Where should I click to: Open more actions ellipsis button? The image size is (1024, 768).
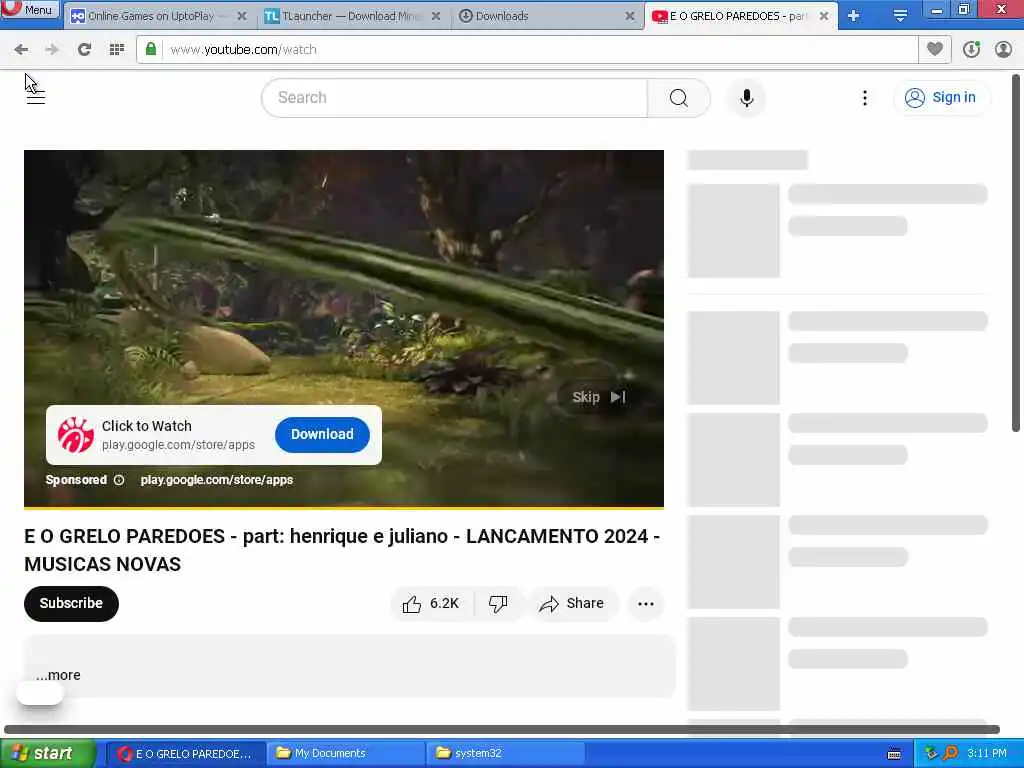[646, 604]
